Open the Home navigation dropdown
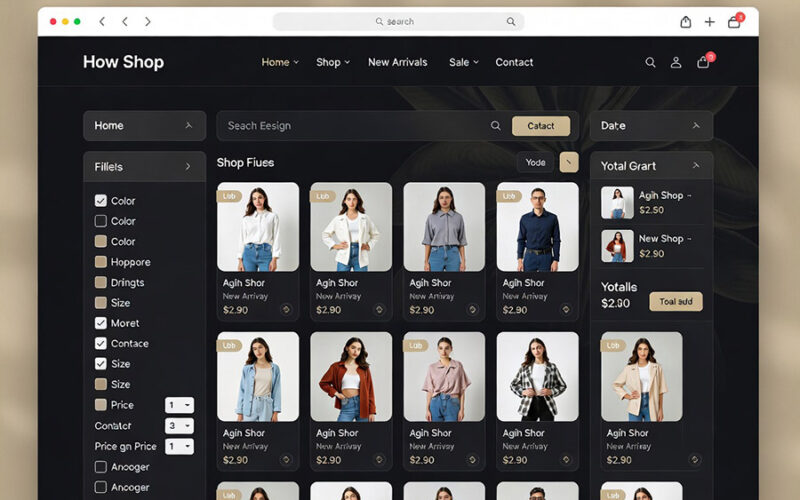 (280, 62)
